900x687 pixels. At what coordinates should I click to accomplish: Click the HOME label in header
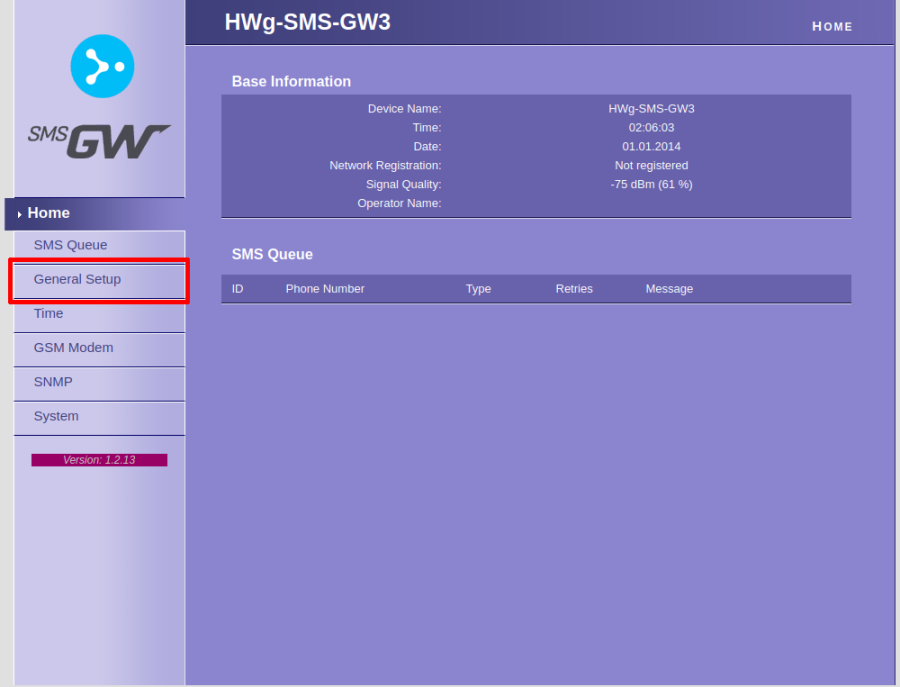pos(832,27)
